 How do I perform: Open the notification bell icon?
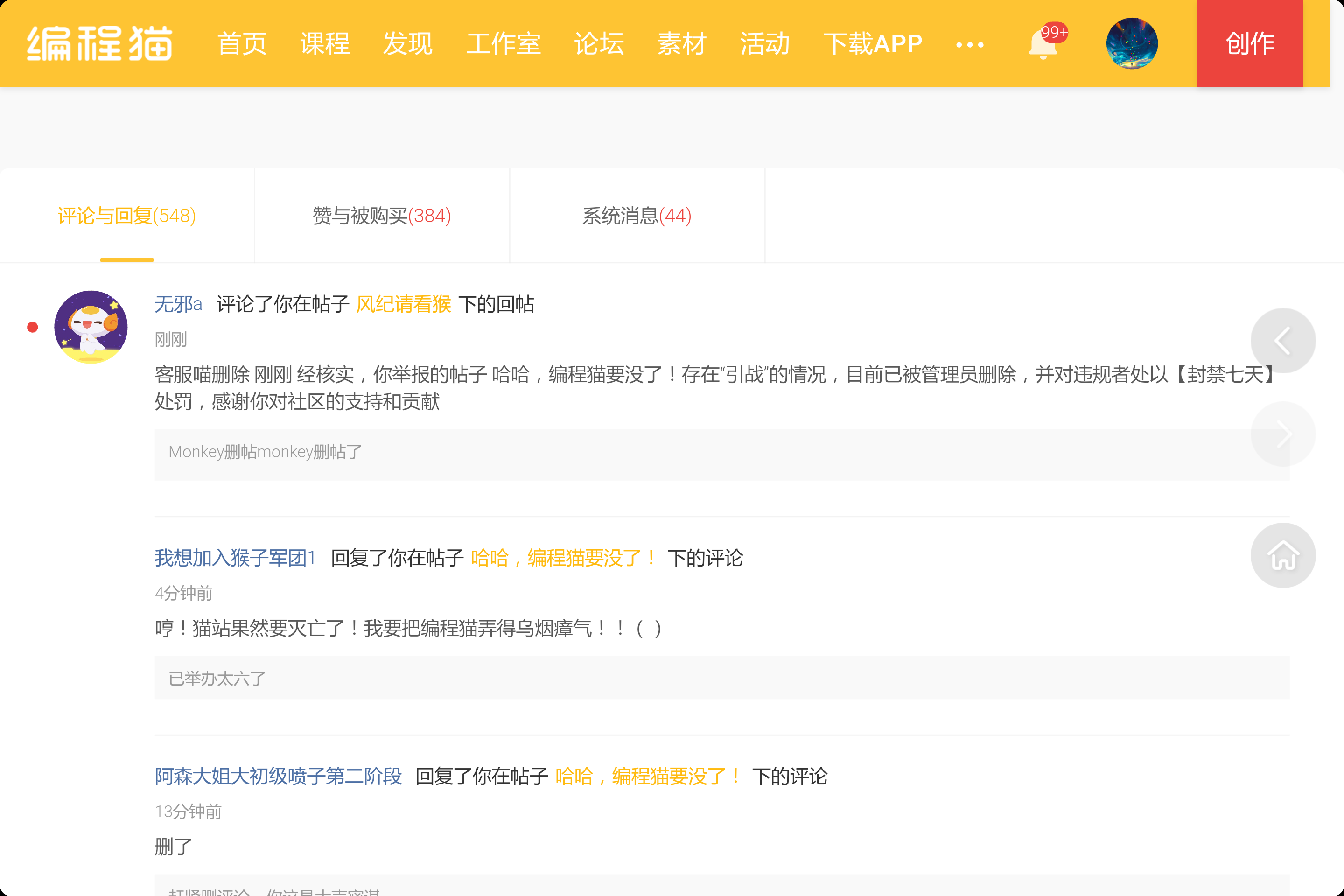1043,43
